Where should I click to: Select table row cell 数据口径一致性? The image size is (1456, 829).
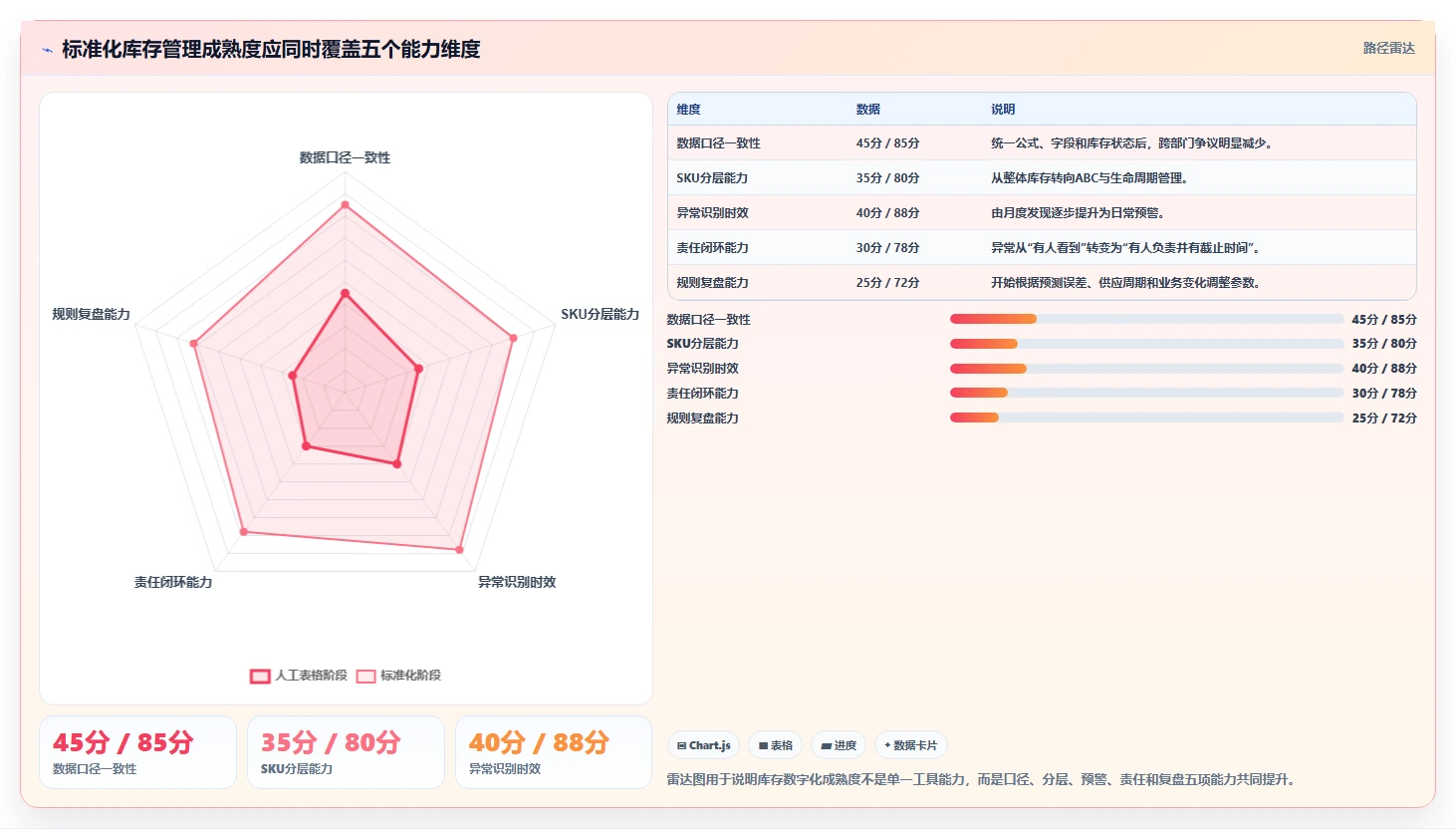718,143
